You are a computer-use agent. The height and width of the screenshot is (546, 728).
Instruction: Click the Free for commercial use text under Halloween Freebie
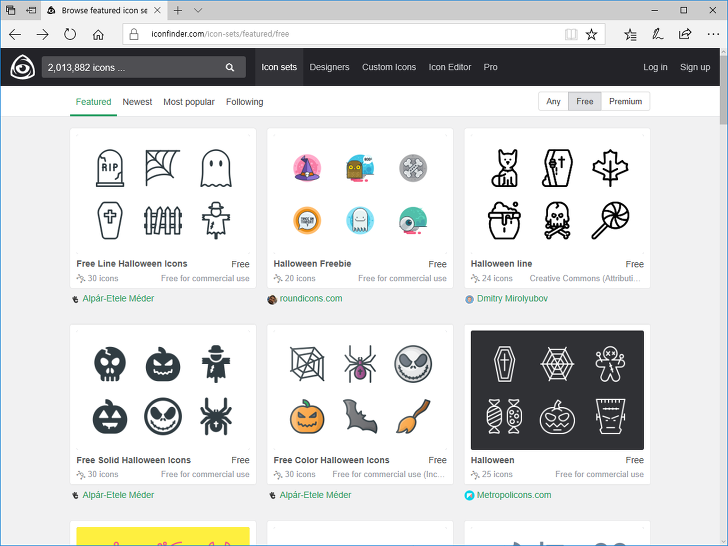click(402, 278)
